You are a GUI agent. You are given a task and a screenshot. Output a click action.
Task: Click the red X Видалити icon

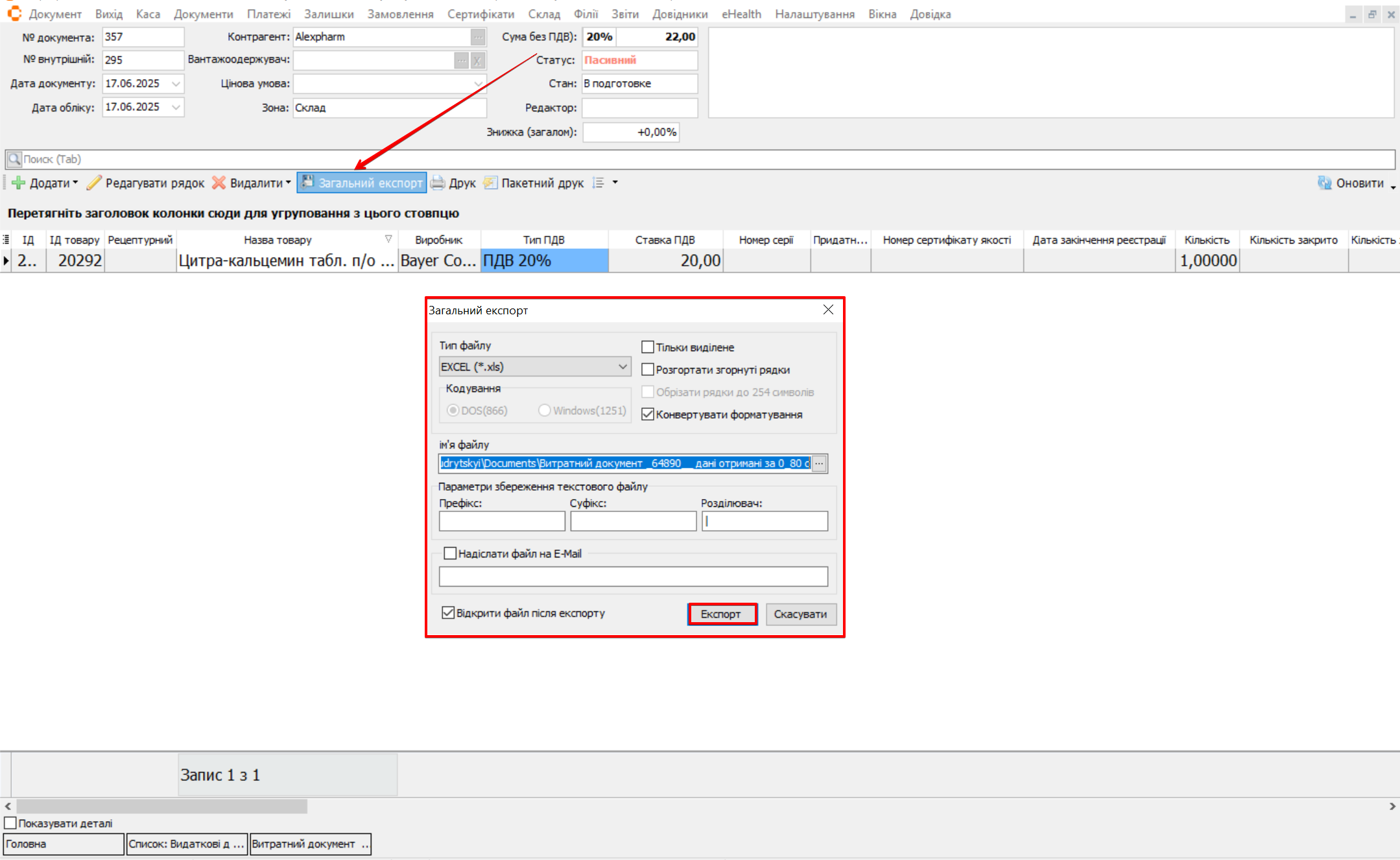tap(219, 183)
